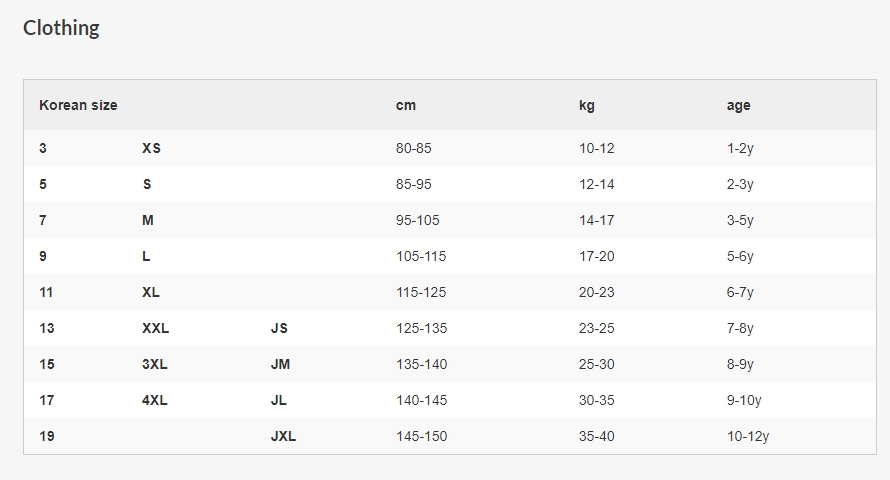Click the JS junior size label

tap(279, 328)
